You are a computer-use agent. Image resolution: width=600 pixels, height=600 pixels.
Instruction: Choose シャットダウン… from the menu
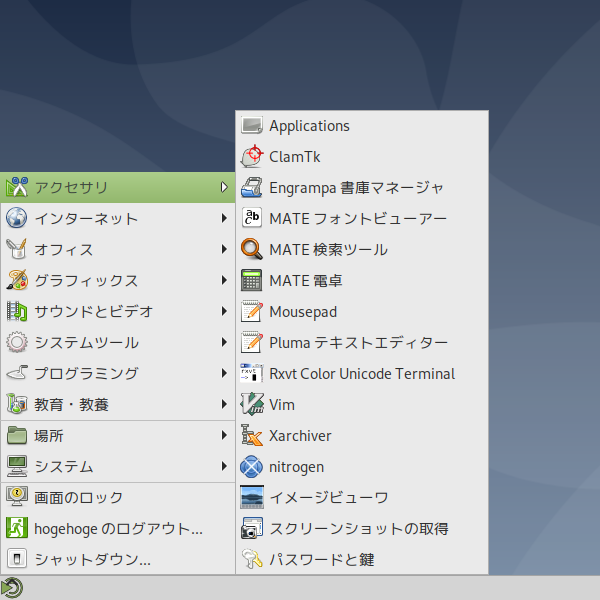click(118, 559)
